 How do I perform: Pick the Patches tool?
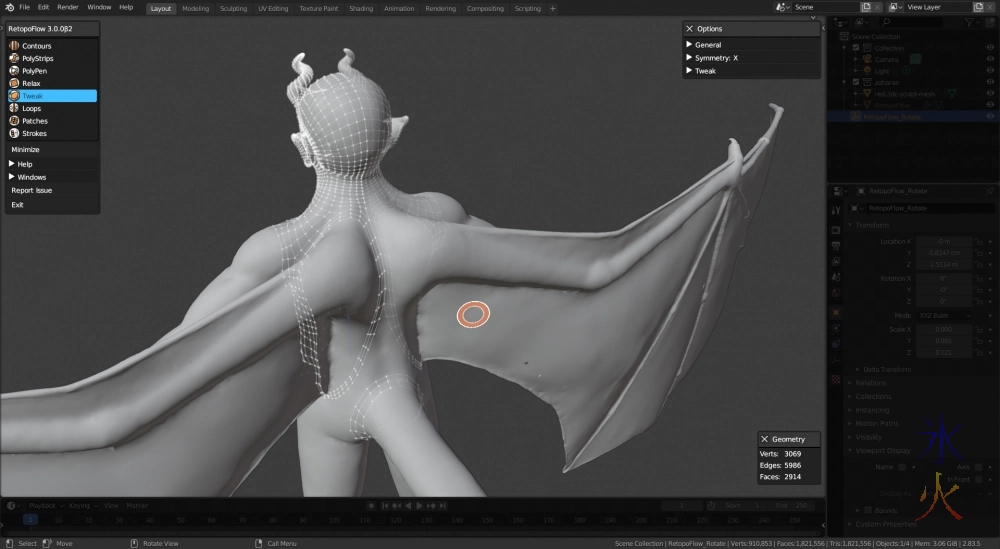tap(34, 121)
